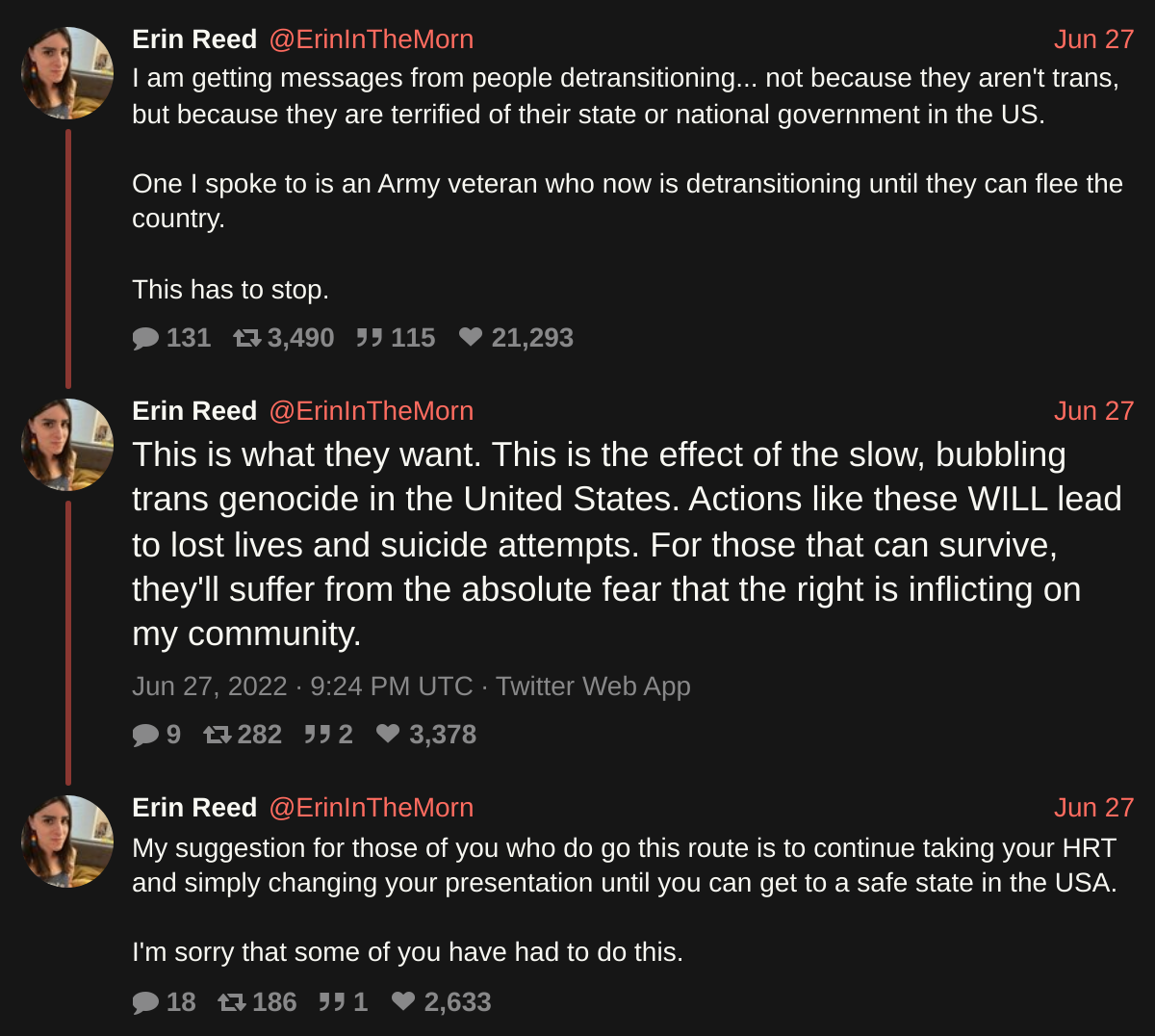
Task: Click the quote icon showing 115 quotes
Action: (x=370, y=338)
